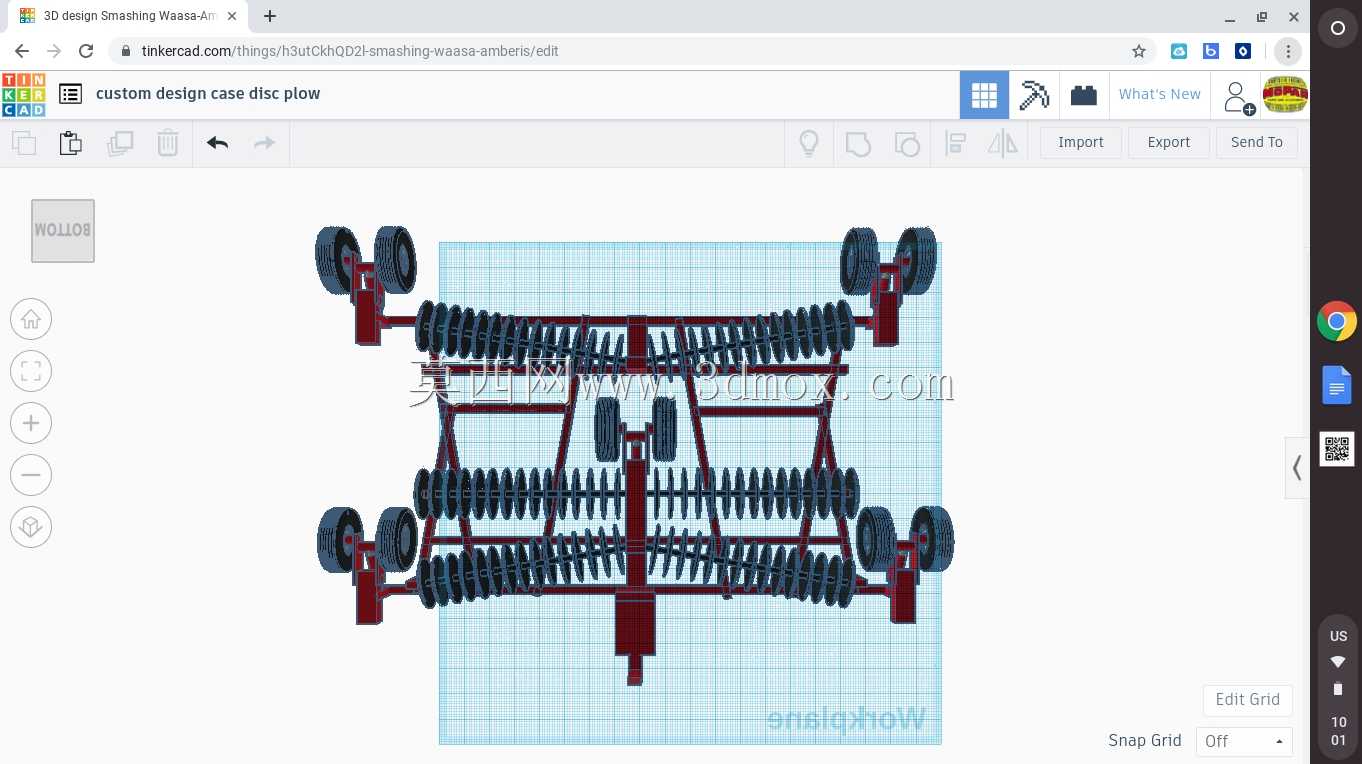The image size is (1362, 764).
Task: Click the BOTTOM view cube
Action: [x=63, y=231]
